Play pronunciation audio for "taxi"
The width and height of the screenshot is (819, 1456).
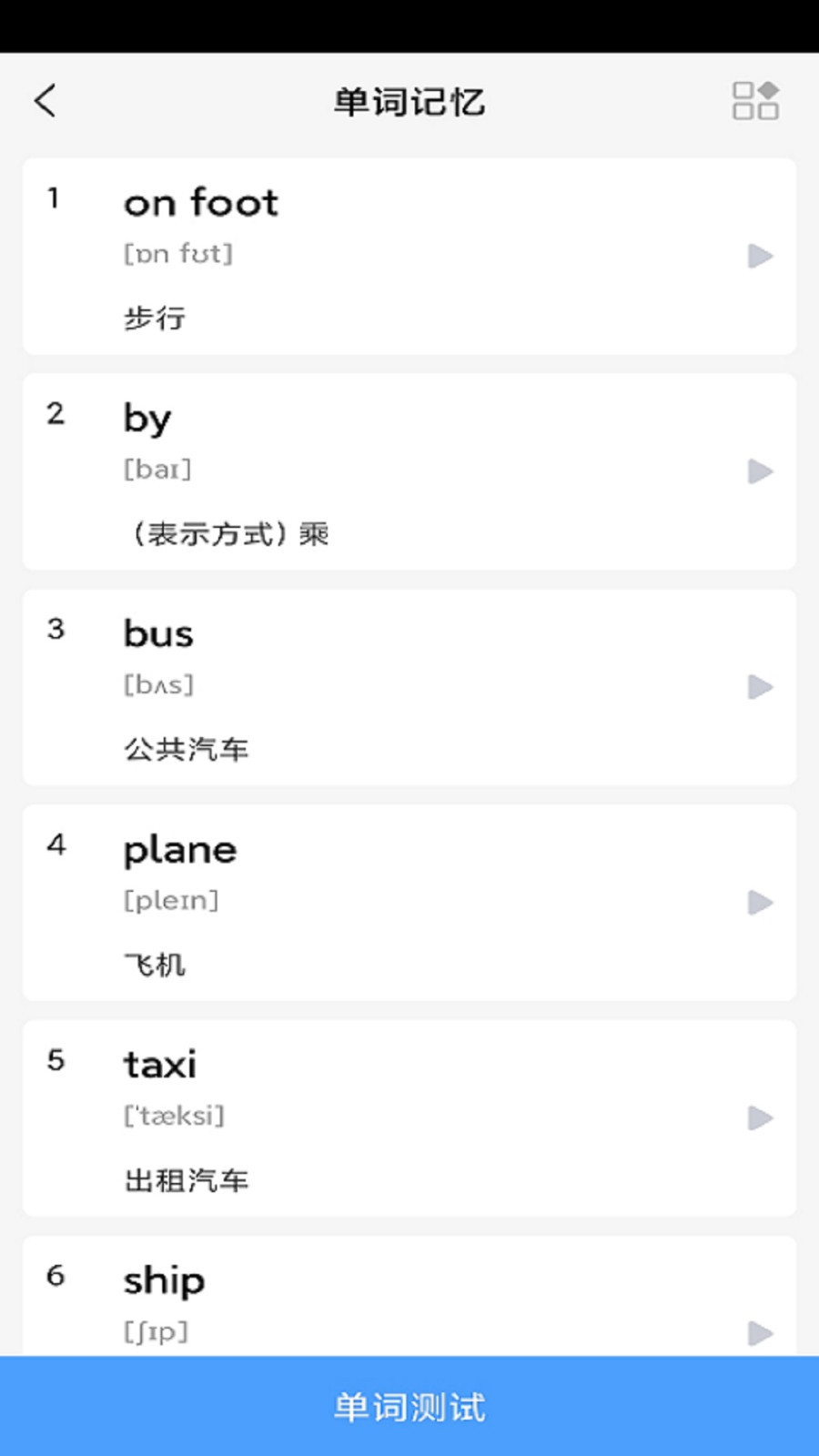click(x=760, y=1117)
